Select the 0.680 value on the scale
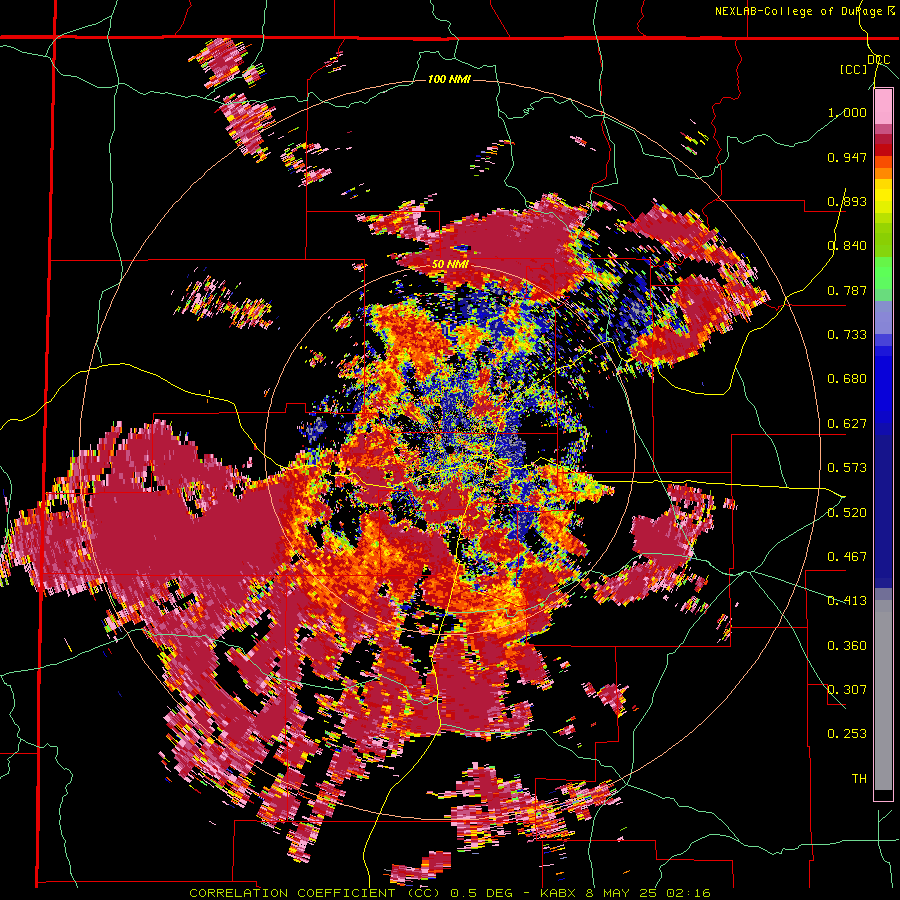Image resolution: width=900 pixels, height=900 pixels. pos(847,379)
